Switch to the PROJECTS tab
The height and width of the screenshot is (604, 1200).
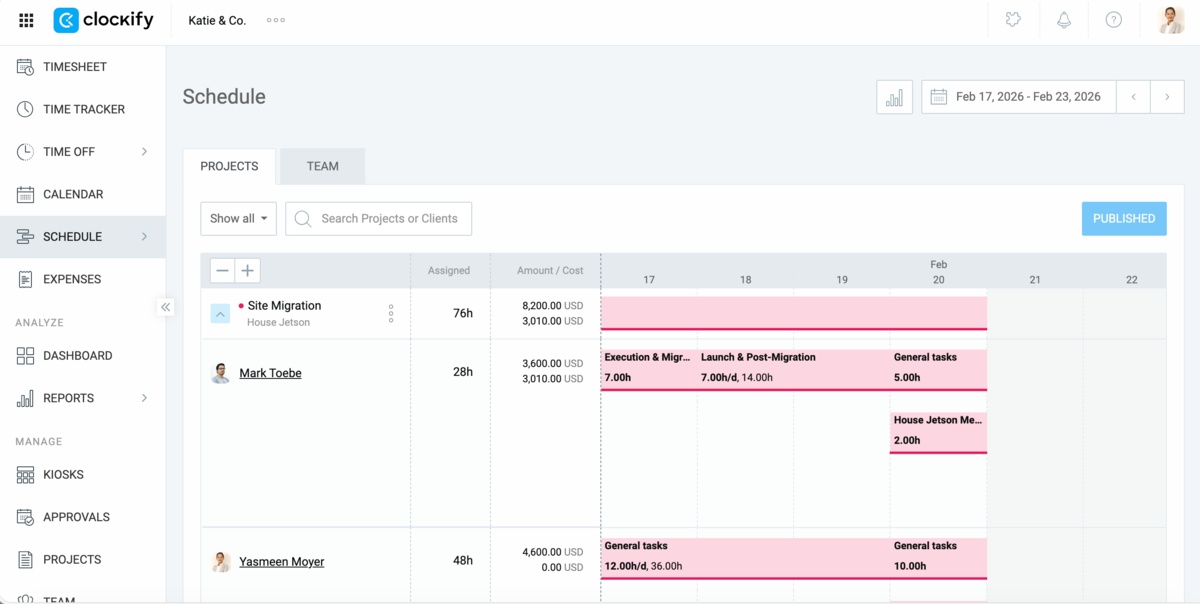229,166
